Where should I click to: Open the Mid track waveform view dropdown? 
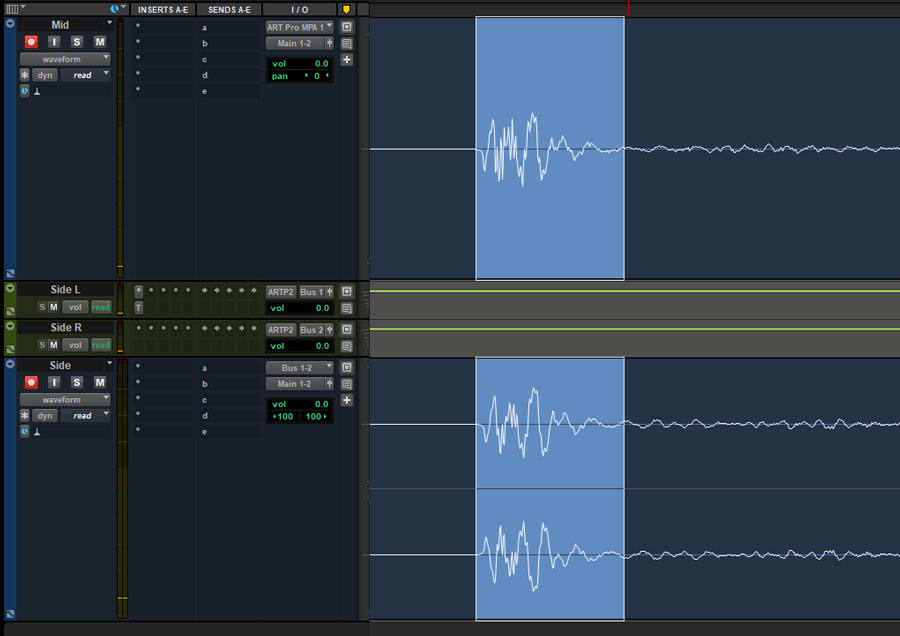65,59
